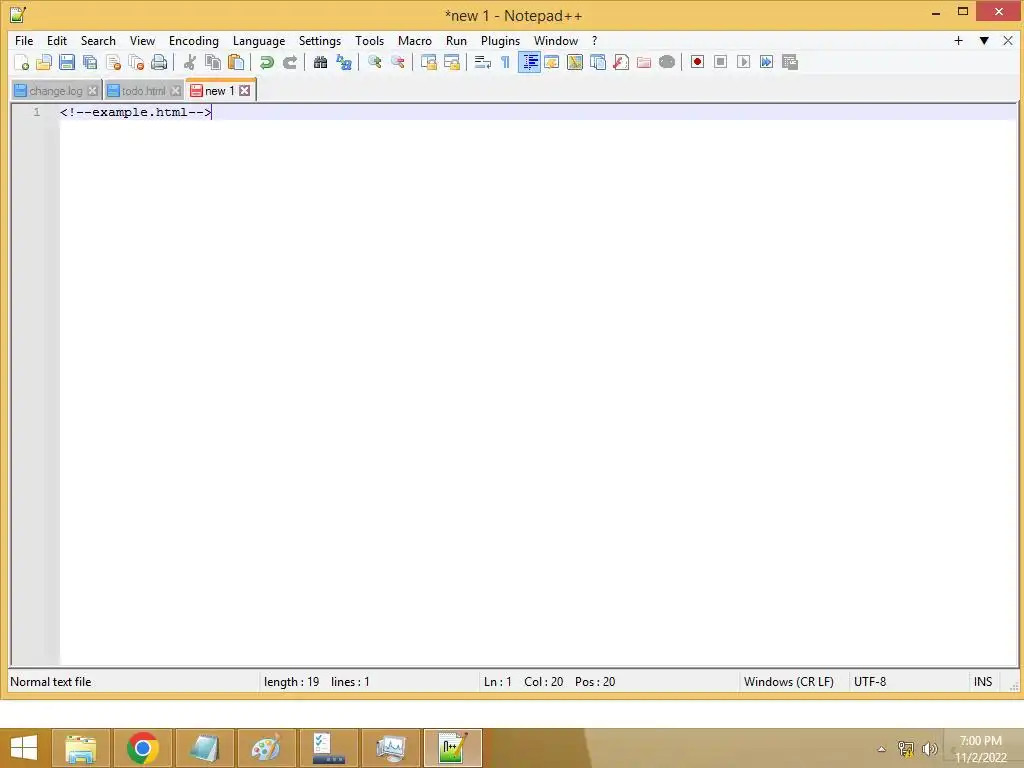
Task: Open the Macro menu
Action: (415, 40)
